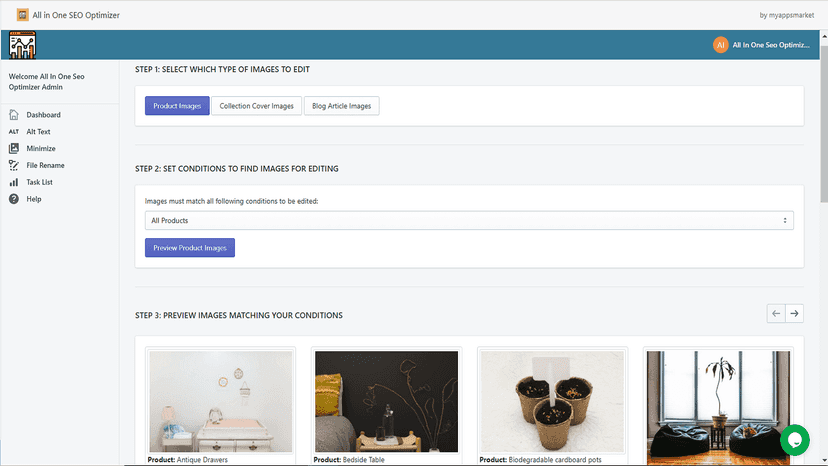This screenshot has width=828, height=466.
Task: Open the Minimize menu item
Action: (x=41, y=148)
